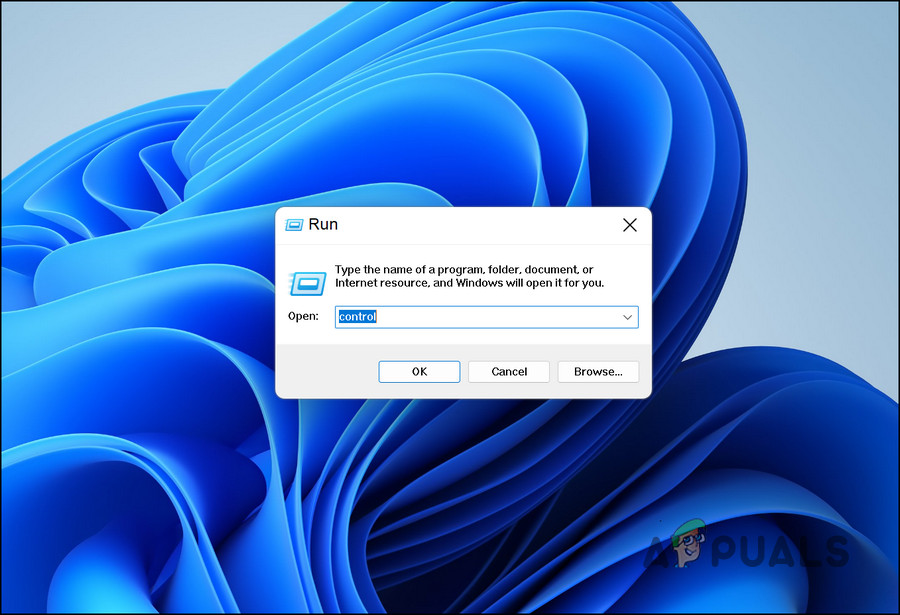Click the large Run program icon
The width and height of the screenshot is (900, 615).
pyautogui.click(x=308, y=283)
